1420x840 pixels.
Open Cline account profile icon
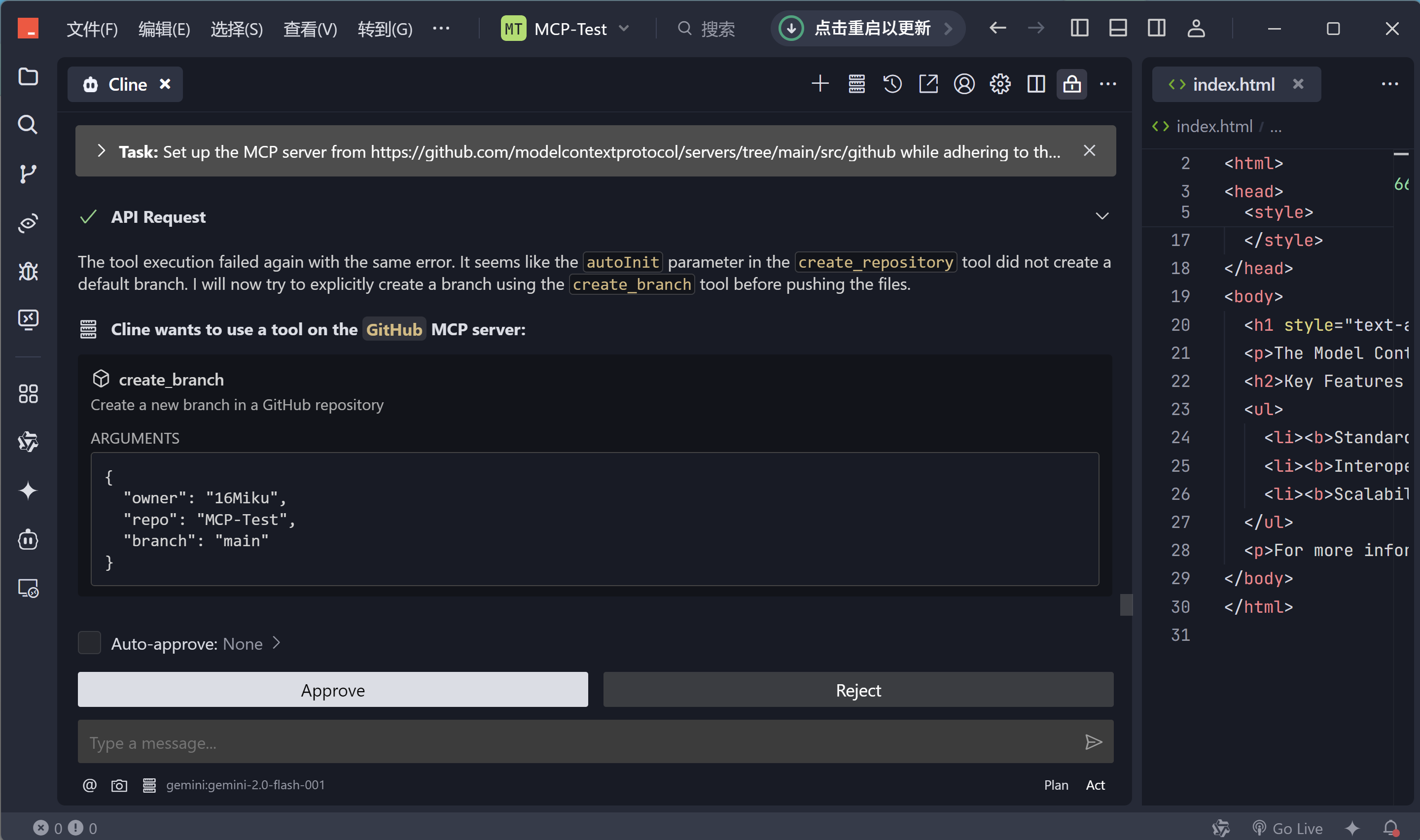coord(964,84)
